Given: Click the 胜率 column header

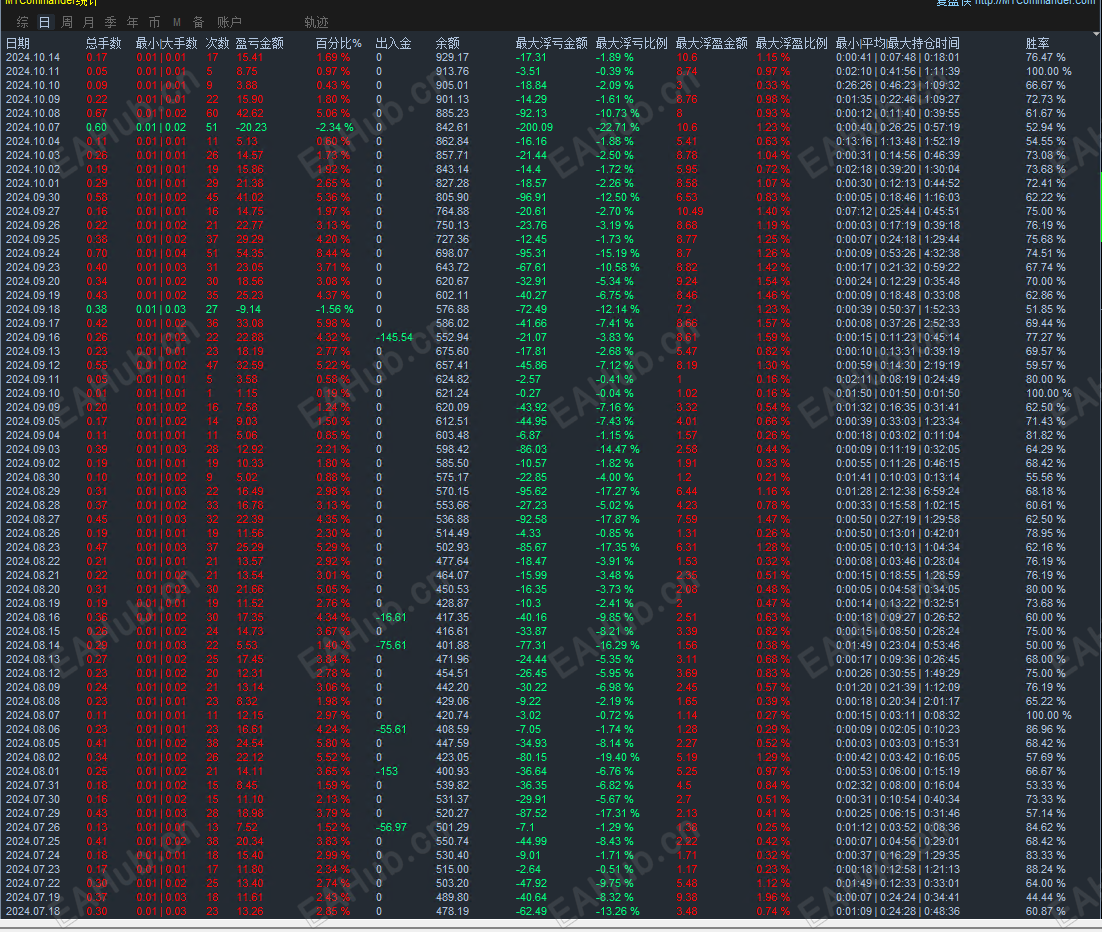Looking at the screenshot, I should [1037, 44].
